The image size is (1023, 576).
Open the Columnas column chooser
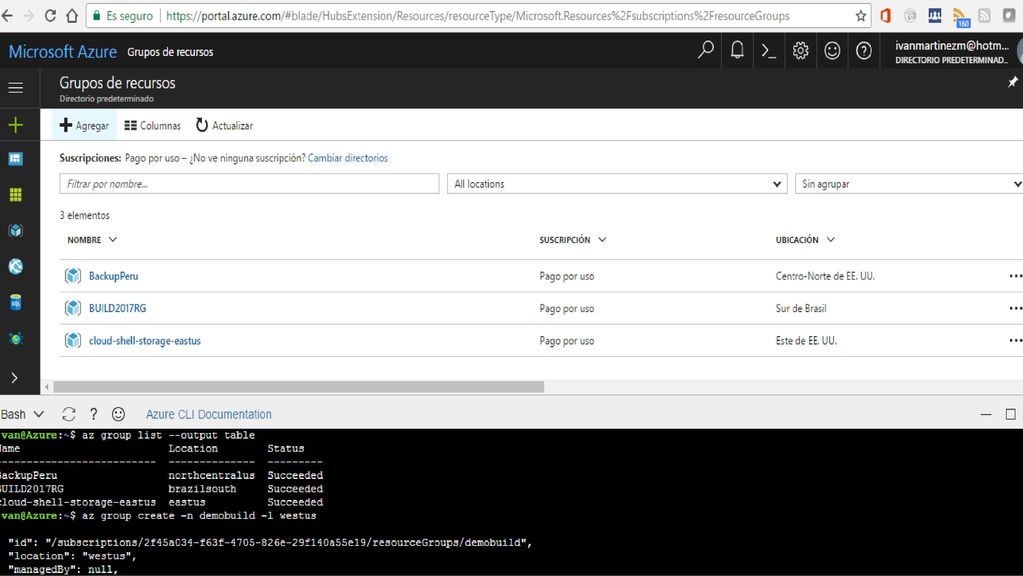coord(153,125)
